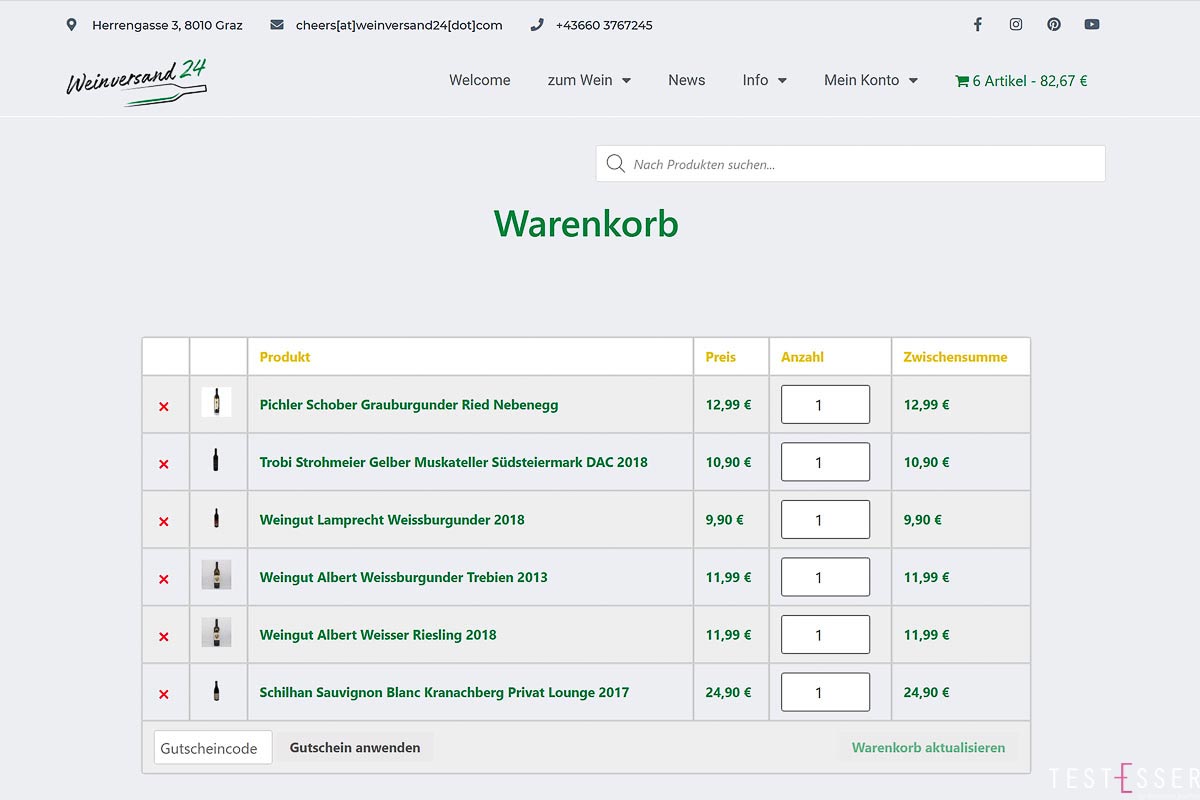Open Weingut Lamprecht Weissburgunder 2018 link
The height and width of the screenshot is (800, 1200).
(x=392, y=520)
